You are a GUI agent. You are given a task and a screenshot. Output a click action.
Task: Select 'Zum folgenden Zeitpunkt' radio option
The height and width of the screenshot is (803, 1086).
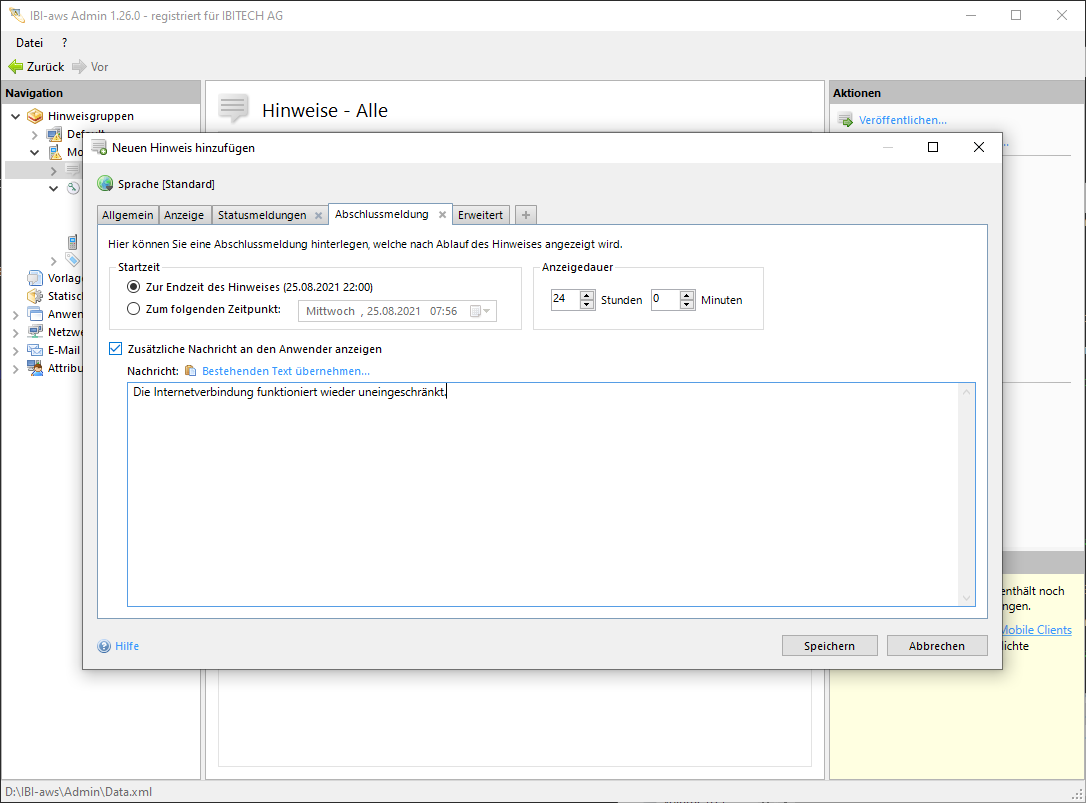(134, 309)
